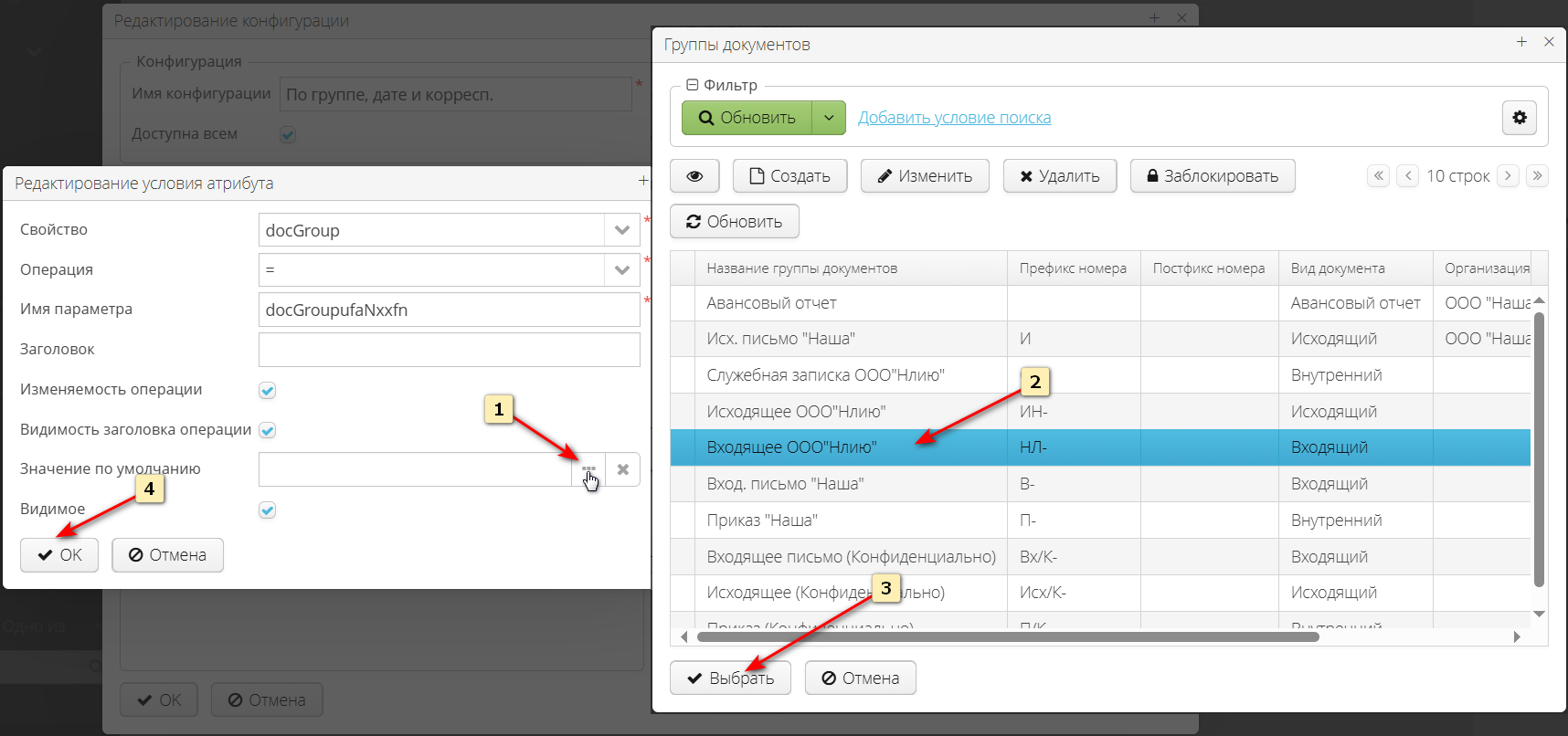Click OK in the background configuration window
Screen dimensions: 1568x736
159,700
